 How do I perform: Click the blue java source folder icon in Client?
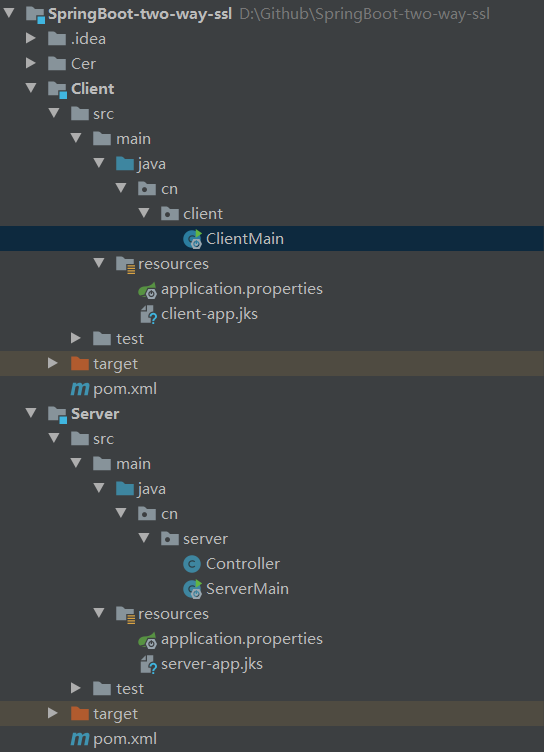125,164
